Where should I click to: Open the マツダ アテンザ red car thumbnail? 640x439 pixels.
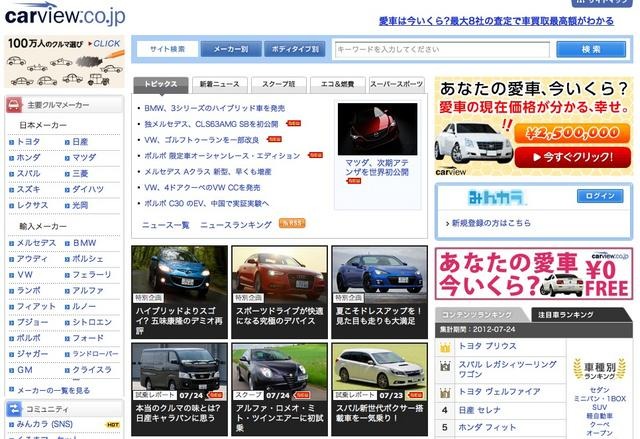click(378, 129)
